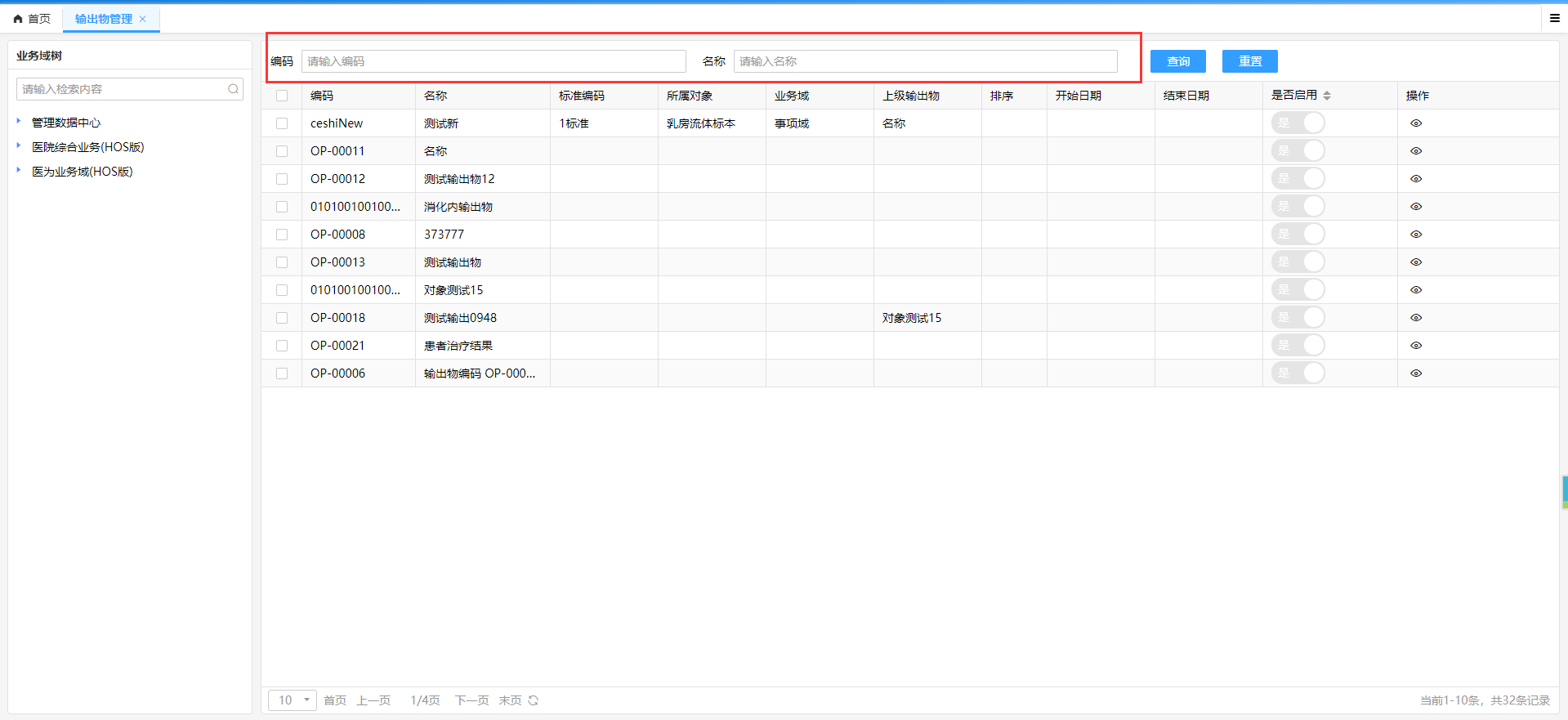The height and width of the screenshot is (720, 1568).
Task: Sort by 是否启用 column sort arrows
Action: [x=1327, y=96]
